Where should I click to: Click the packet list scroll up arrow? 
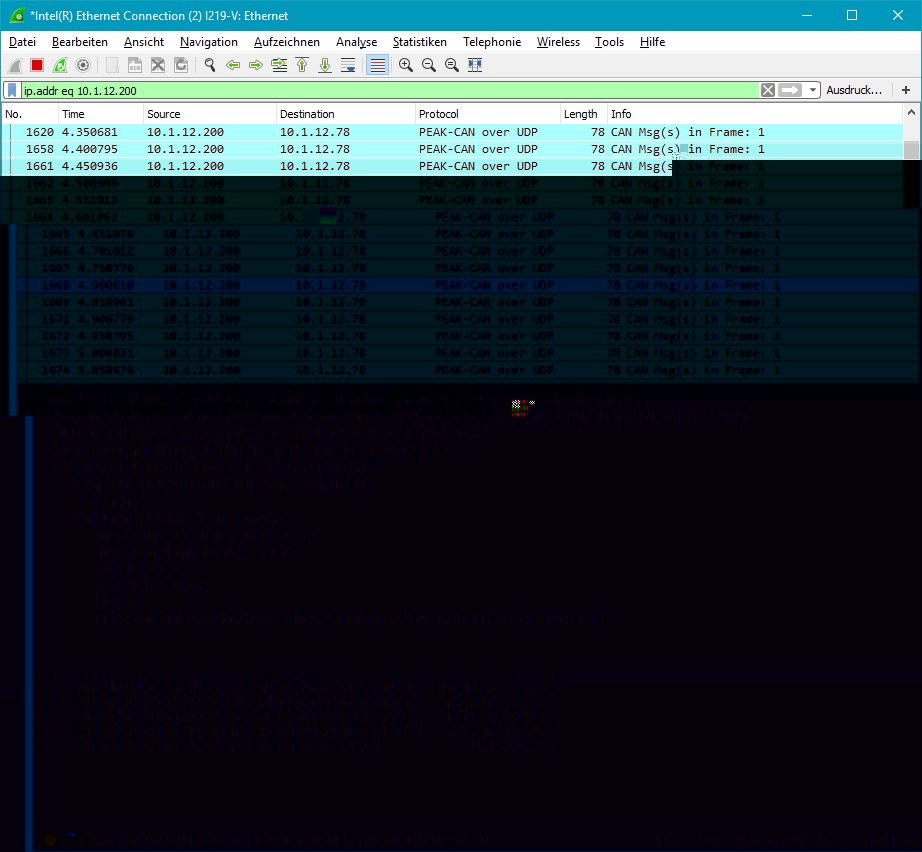tap(911, 112)
